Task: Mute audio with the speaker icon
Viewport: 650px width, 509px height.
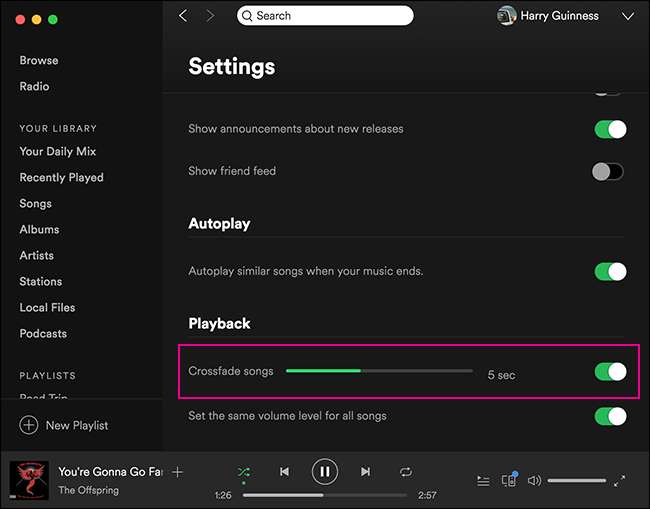Action: point(534,481)
